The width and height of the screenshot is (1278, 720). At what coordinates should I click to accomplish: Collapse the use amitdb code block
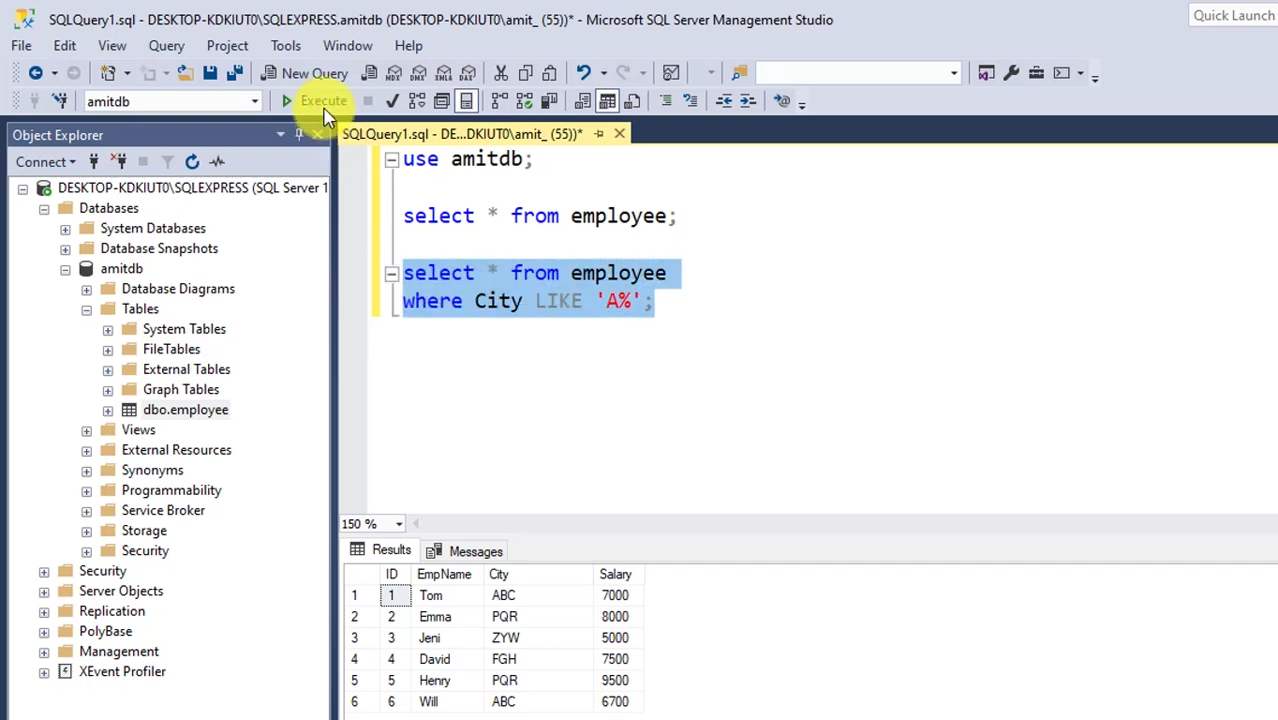(x=391, y=159)
